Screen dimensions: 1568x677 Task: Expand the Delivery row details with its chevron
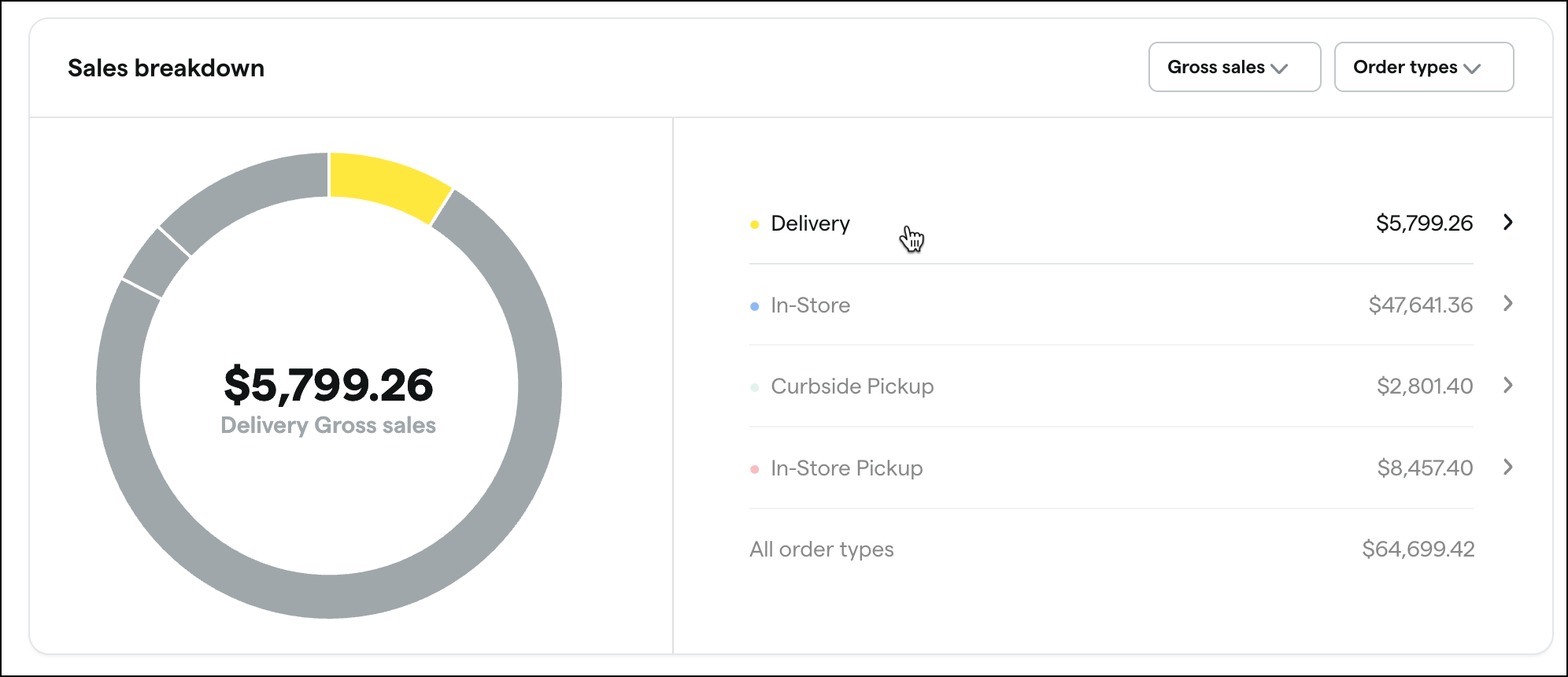(1508, 223)
